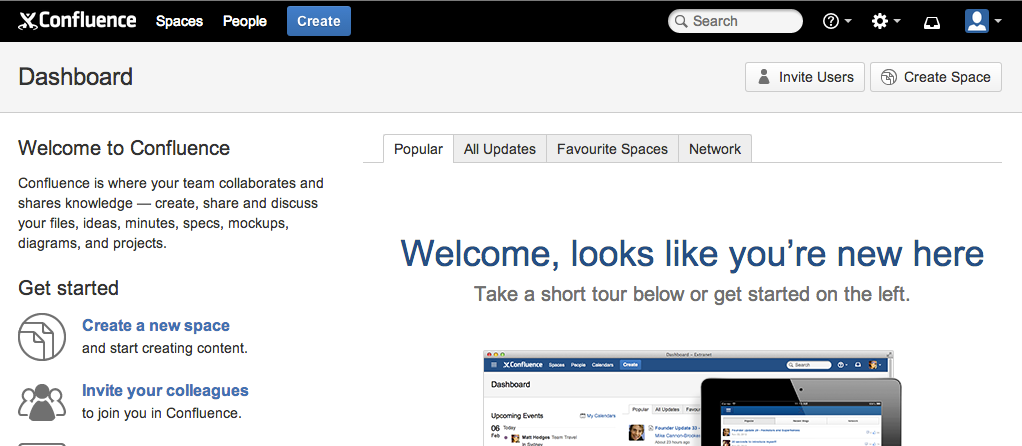Click the invite colleagues people icon
1022x446 pixels.
coord(42,400)
